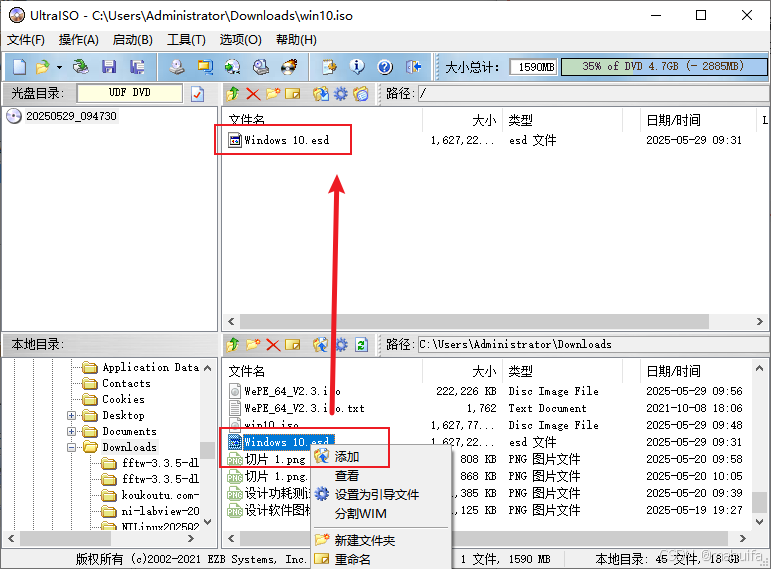
Task: Select the Application Data folder in tree
Action: [x=150, y=367]
